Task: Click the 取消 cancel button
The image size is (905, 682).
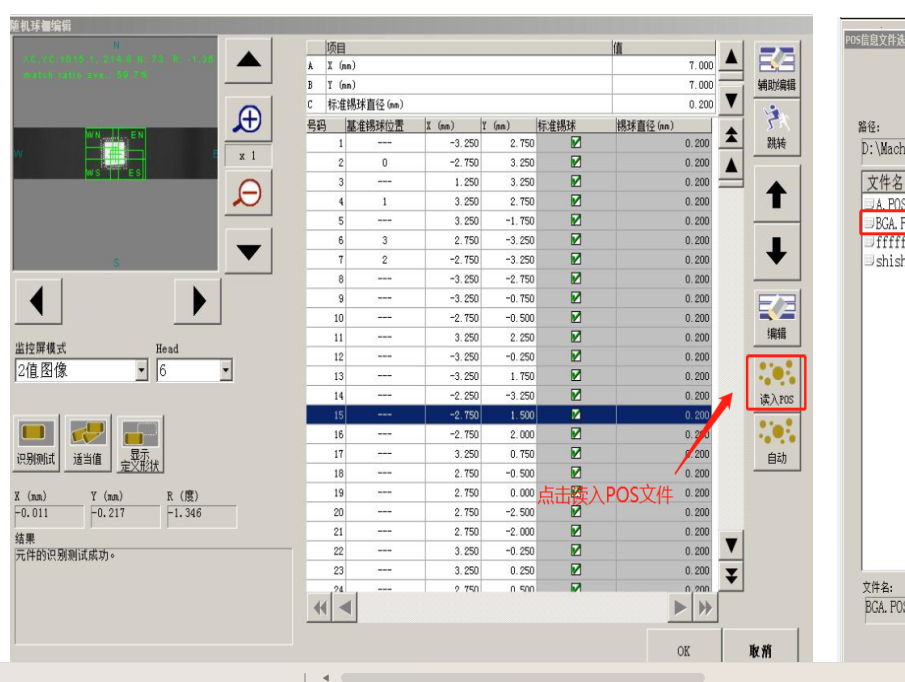Action: (760, 651)
